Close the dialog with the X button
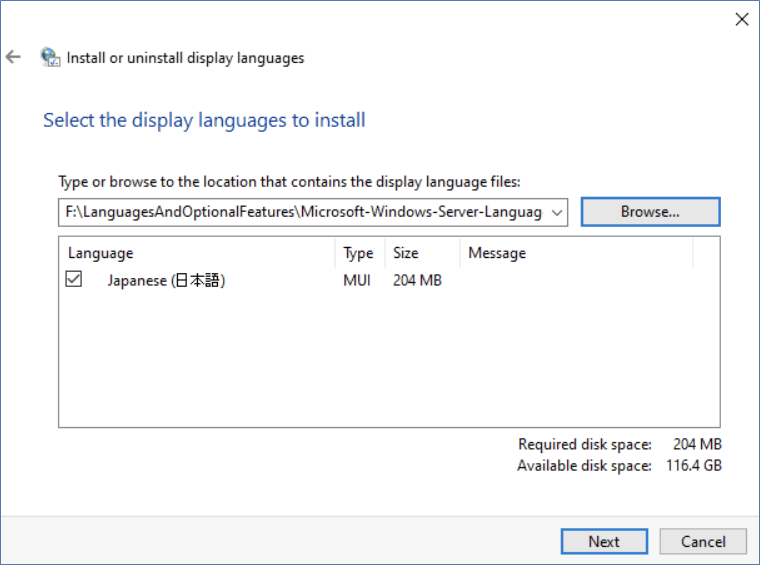Viewport: 760px width, 565px height. click(x=742, y=19)
